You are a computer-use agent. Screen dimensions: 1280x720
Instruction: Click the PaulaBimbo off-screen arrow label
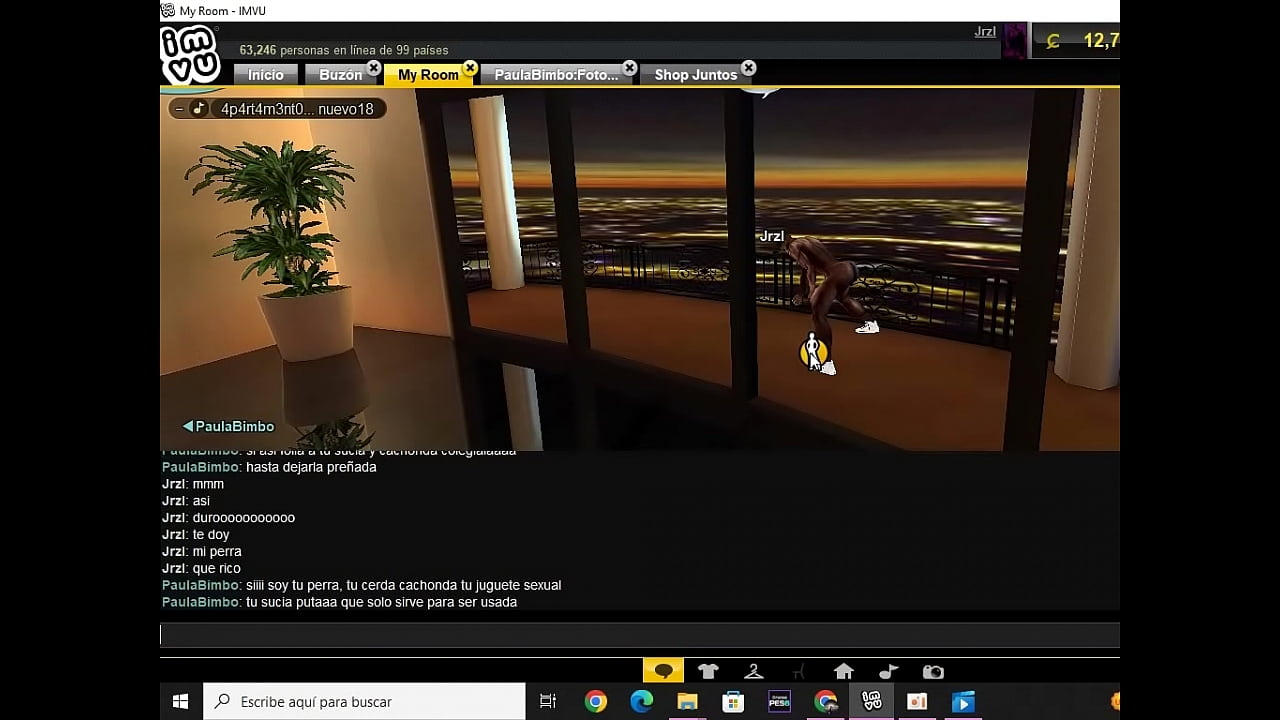[x=228, y=426]
